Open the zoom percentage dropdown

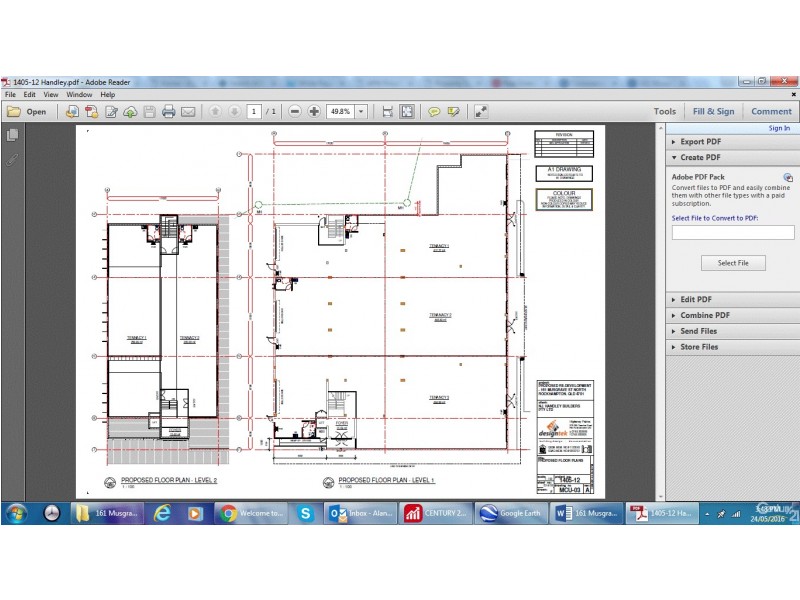click(360, 112)
